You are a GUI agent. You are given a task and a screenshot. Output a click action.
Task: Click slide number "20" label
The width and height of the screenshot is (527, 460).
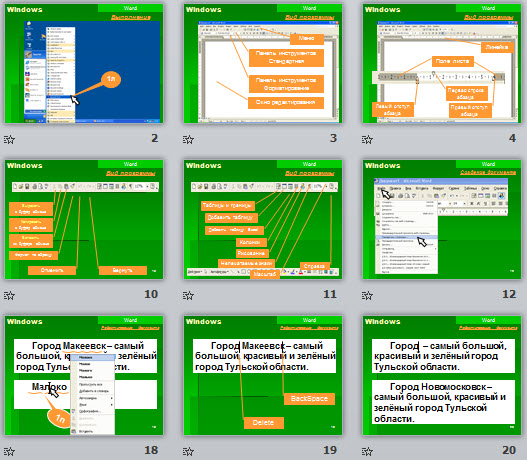click(509, 450)
